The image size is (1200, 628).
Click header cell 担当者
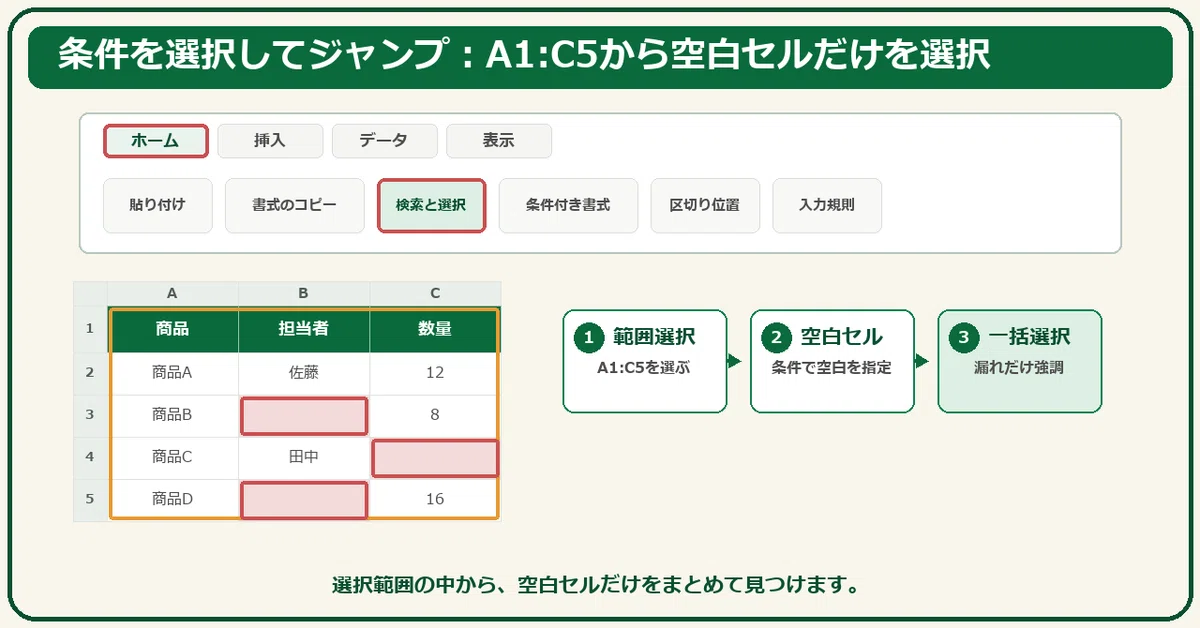click(x=304, y=330)
